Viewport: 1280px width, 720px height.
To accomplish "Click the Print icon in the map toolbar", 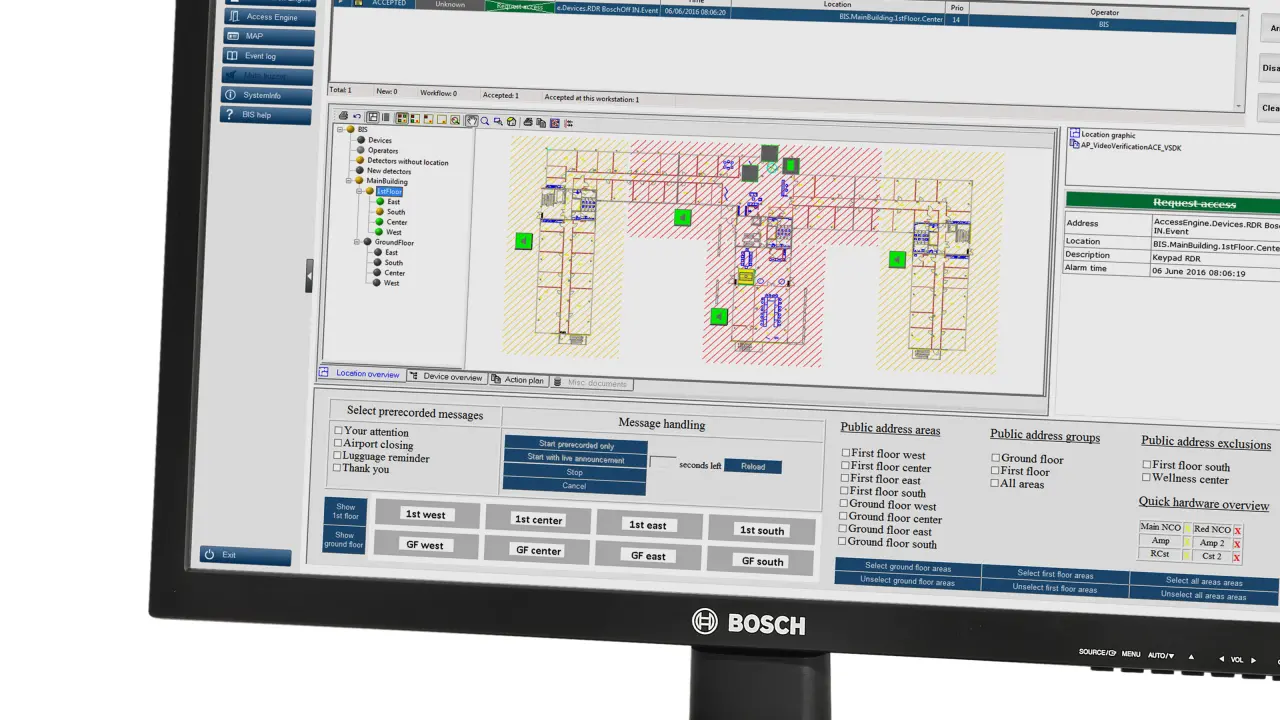I will 343,116.
